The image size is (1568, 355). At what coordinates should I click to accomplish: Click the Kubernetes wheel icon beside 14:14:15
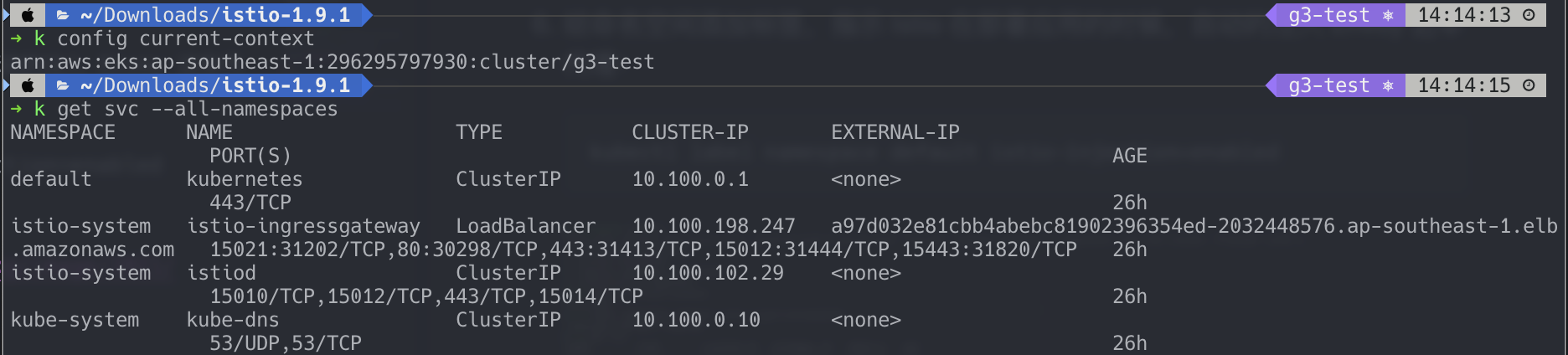click(1388, 85)
